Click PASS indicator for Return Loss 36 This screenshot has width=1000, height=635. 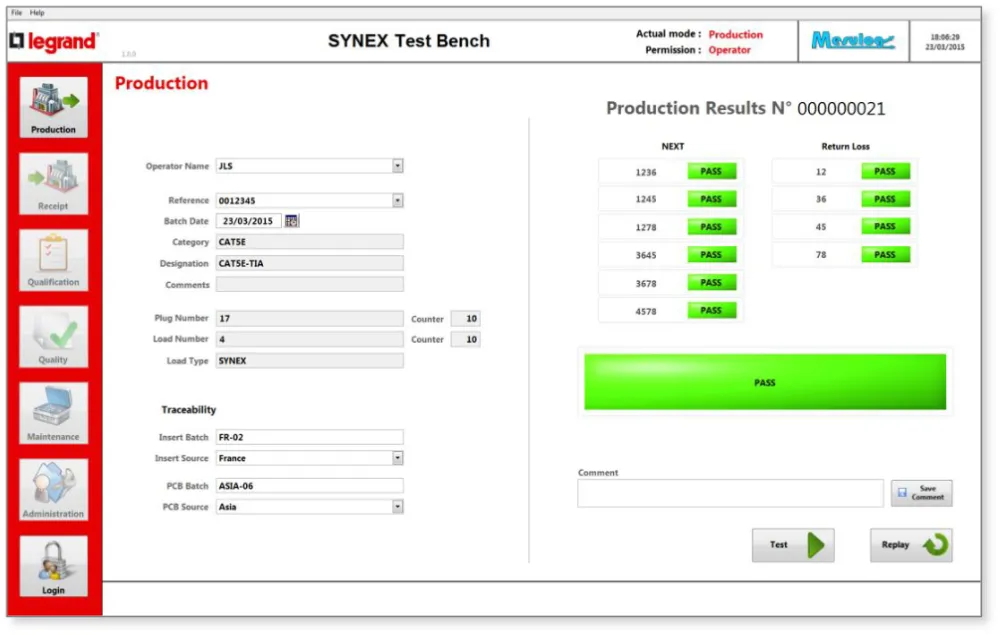tap(885, 199)
